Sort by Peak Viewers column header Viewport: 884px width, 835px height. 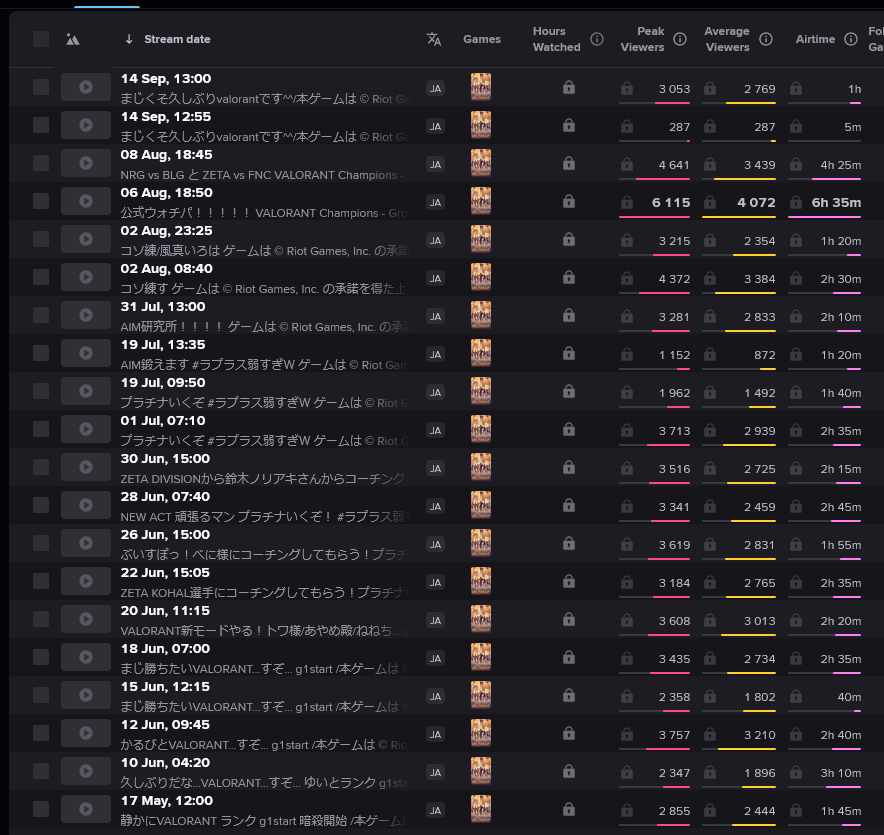(642, 39)
